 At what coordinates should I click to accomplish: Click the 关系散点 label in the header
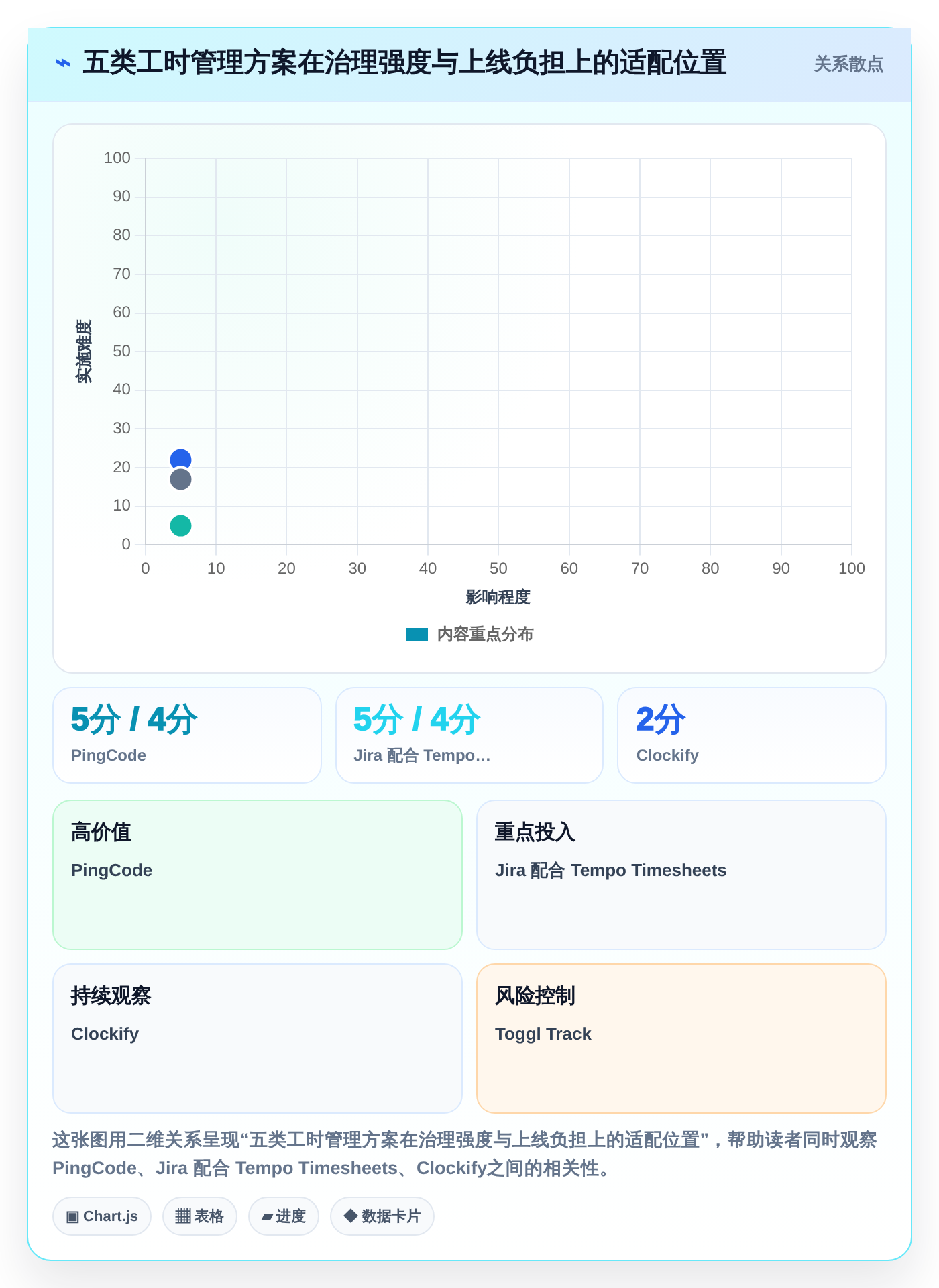tap(848, 64)
